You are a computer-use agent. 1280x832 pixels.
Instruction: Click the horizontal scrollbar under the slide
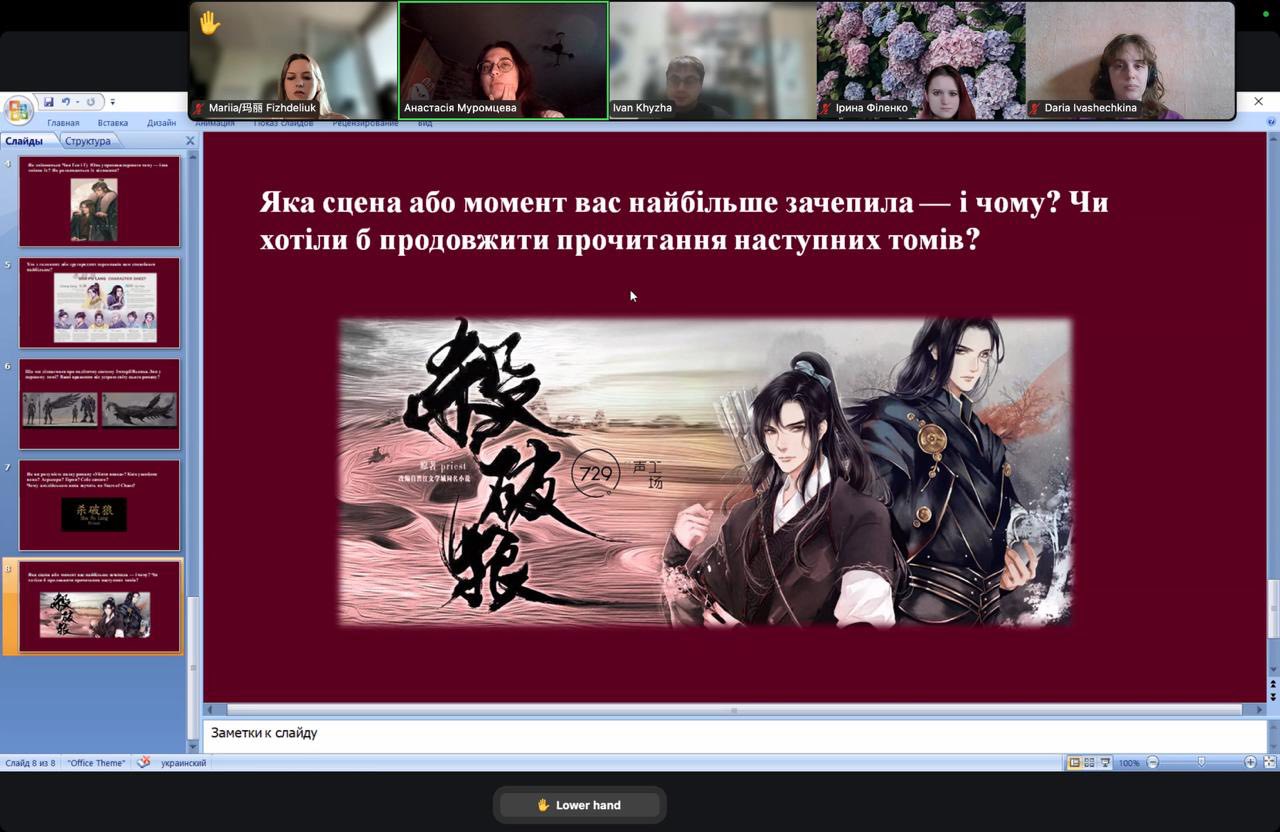pos(736,710)
